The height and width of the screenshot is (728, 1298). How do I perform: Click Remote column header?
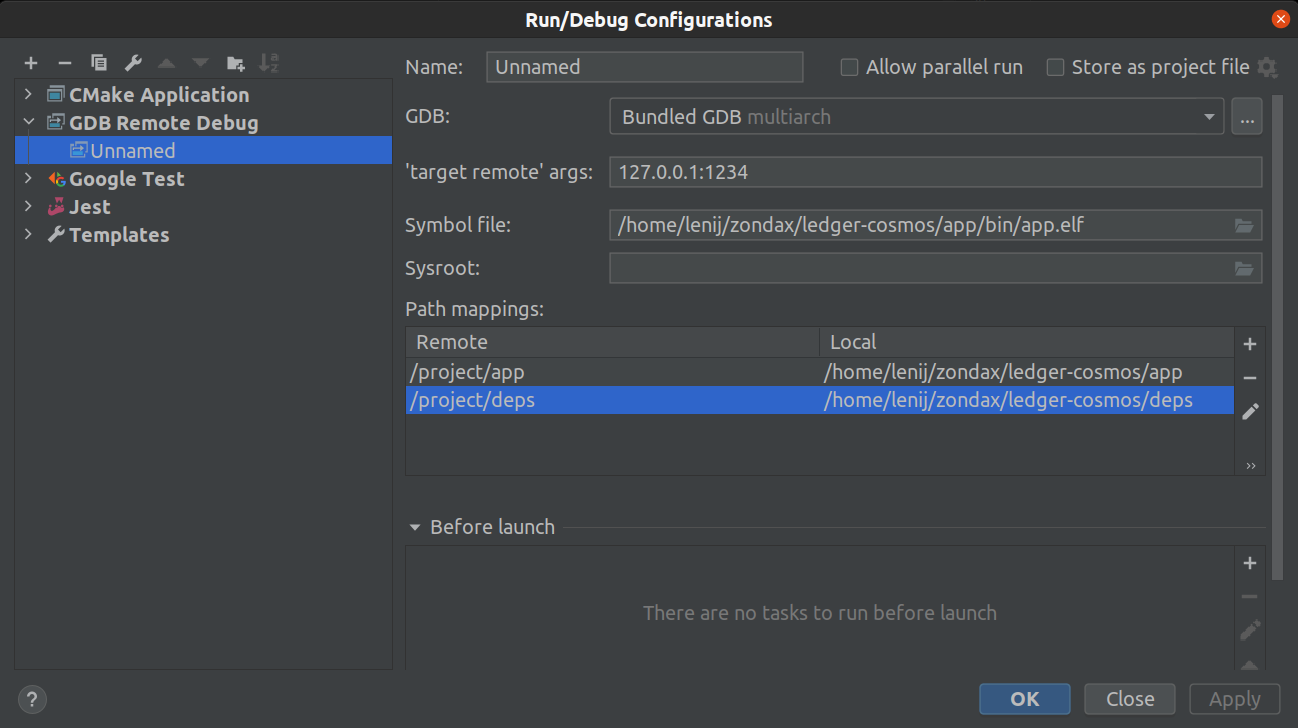point(612,342)
